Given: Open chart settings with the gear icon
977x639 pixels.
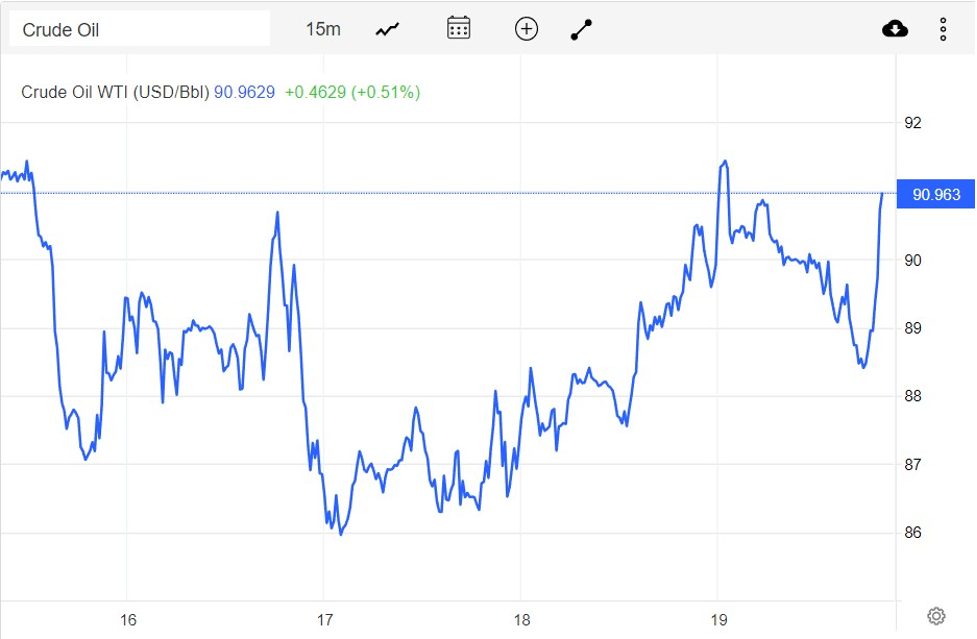Looking at the screenshot, I should pos(936,615).
